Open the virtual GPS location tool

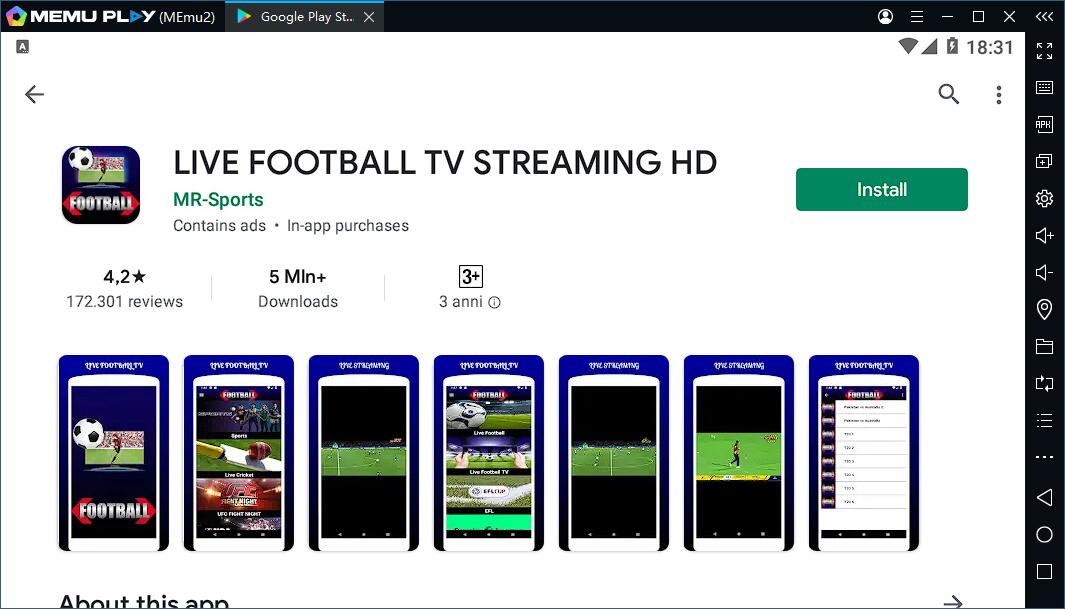(x=1044, y=308)
